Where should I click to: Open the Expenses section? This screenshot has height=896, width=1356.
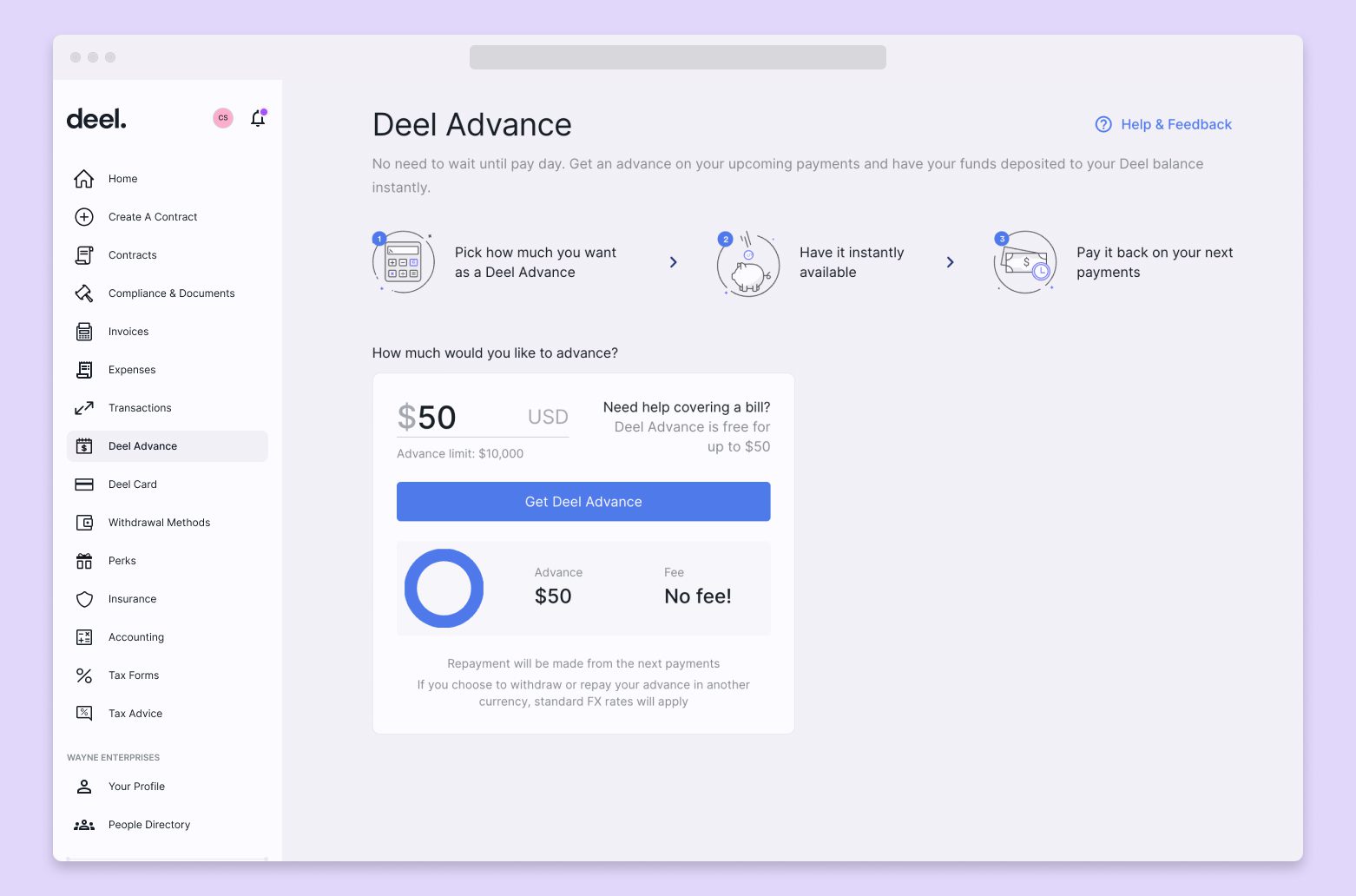132,369
